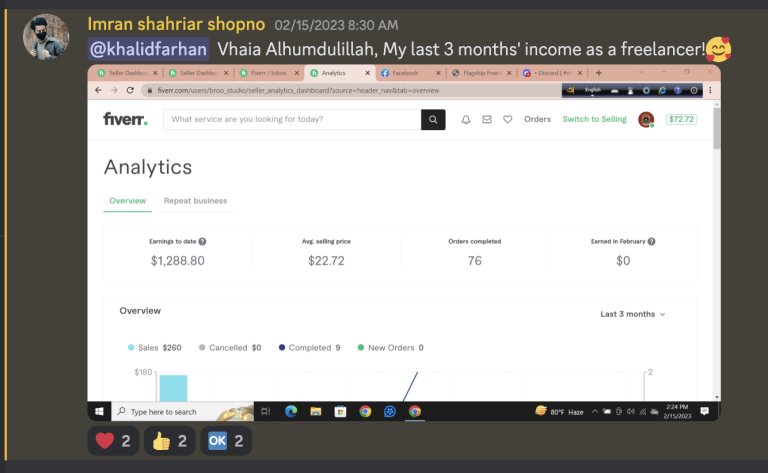The width and height of the screenshot is (768, 473).
Task: Click Imran shahriar shopno's profile avatar
Action: (x=46, y=37)
